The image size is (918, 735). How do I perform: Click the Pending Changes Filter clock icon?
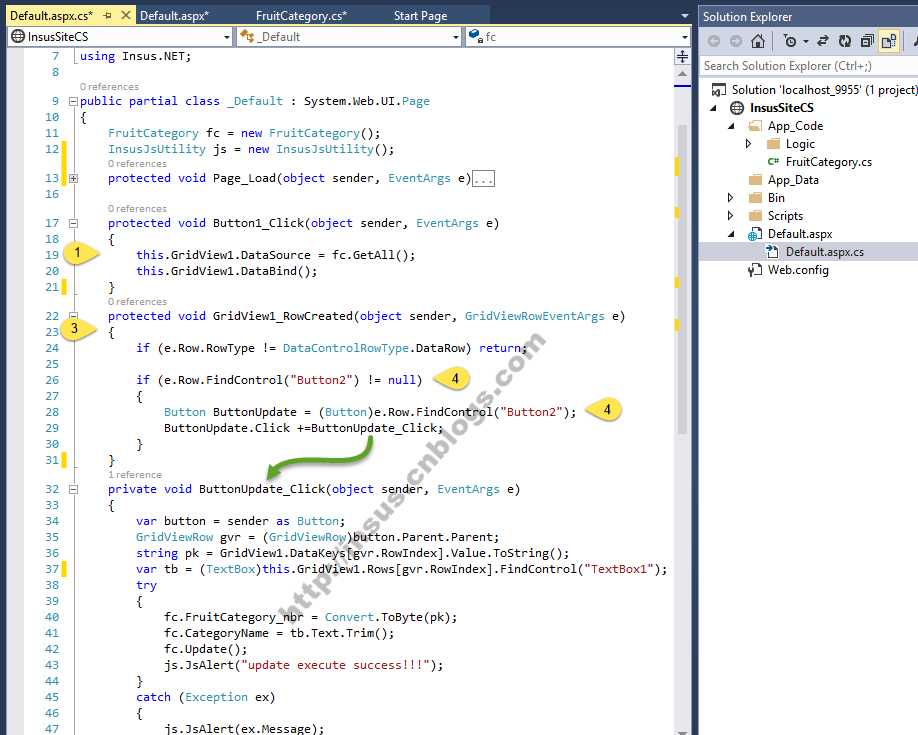[789, 41]
